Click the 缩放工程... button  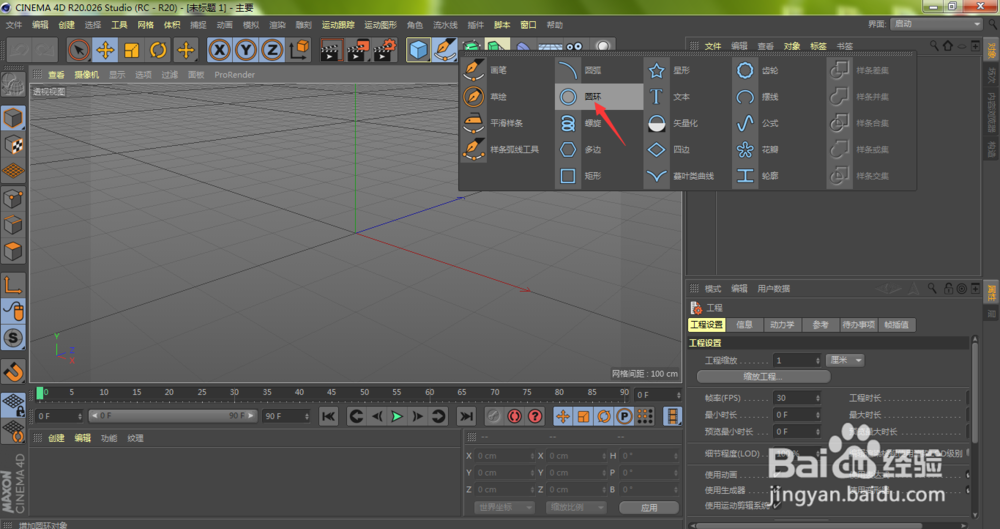[763, 376]
